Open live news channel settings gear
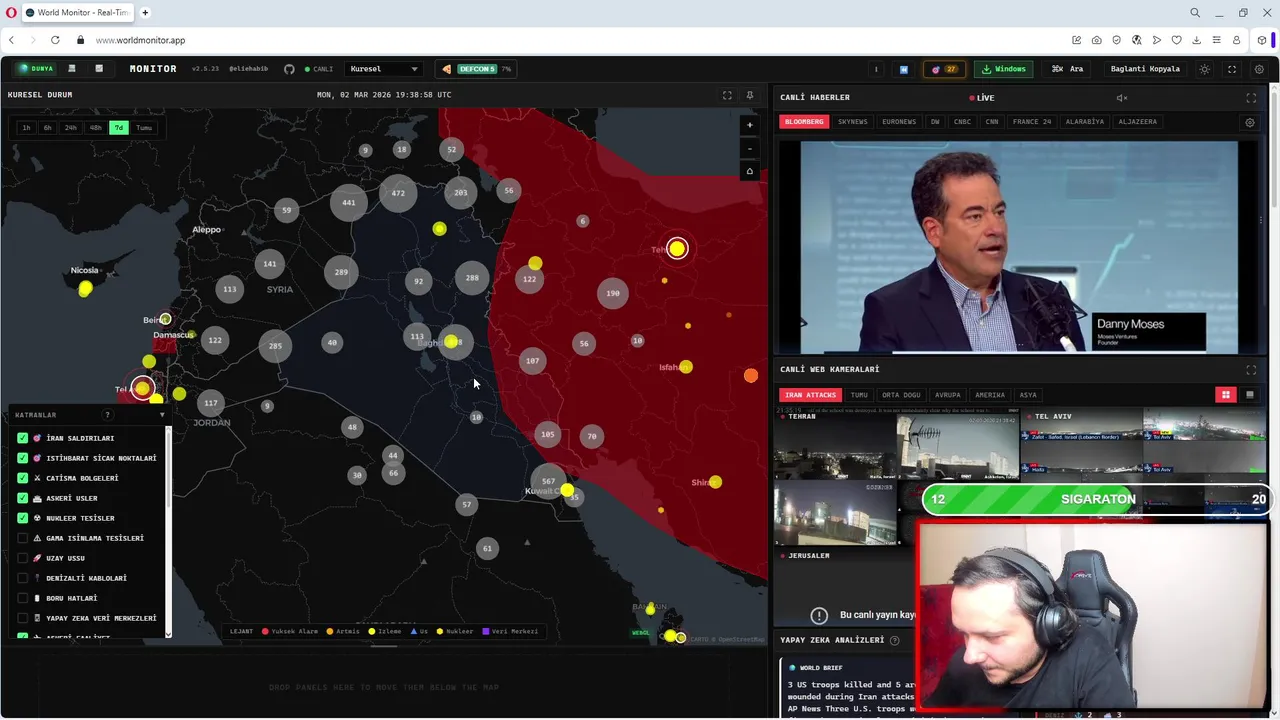The image size is (1280, 720). [x=1250, y=122]
